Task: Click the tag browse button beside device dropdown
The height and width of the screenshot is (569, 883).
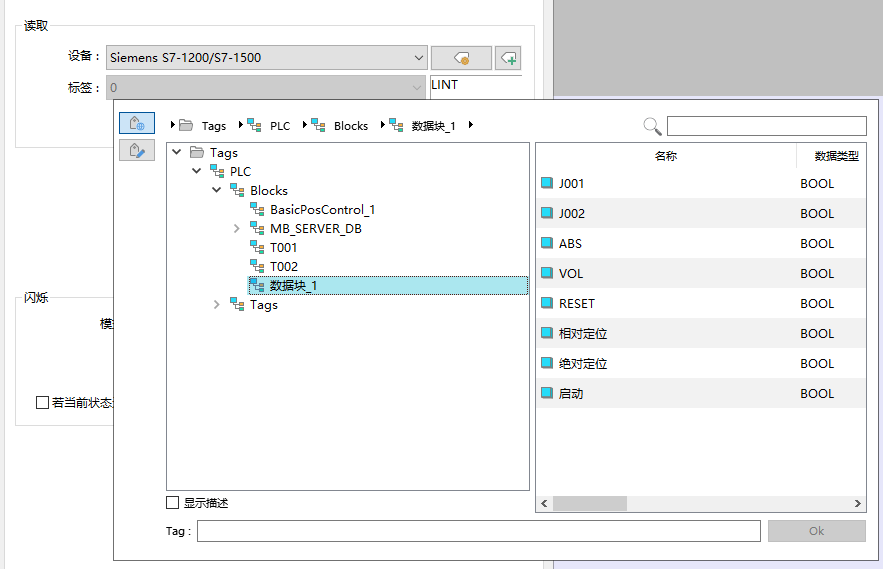Action: point(461,58)
